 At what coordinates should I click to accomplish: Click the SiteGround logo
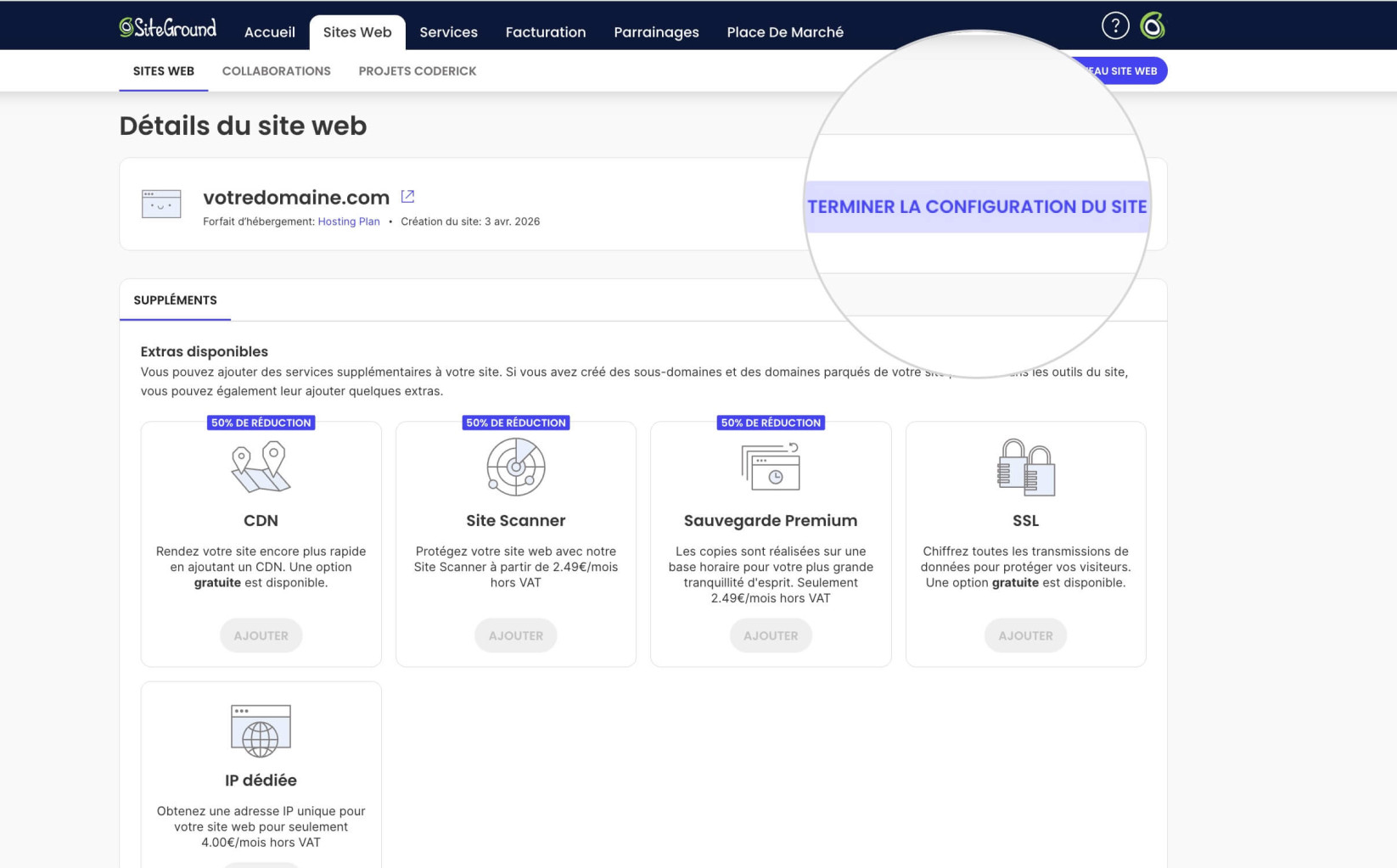[x=167, y=28]
